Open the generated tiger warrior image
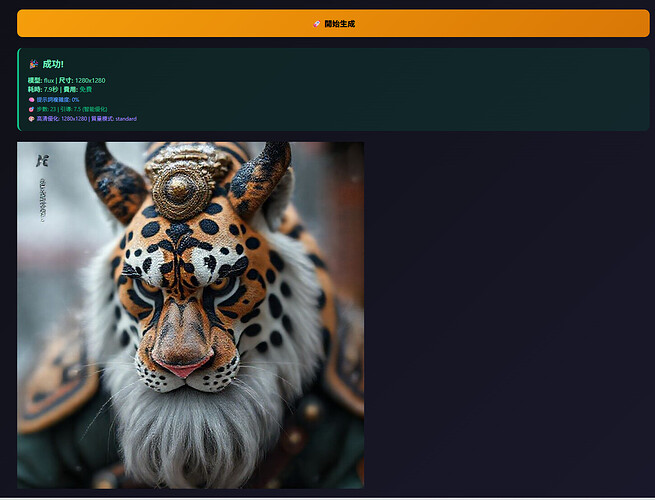The height and width of the screenshot is (500, 655). (190, 315)
